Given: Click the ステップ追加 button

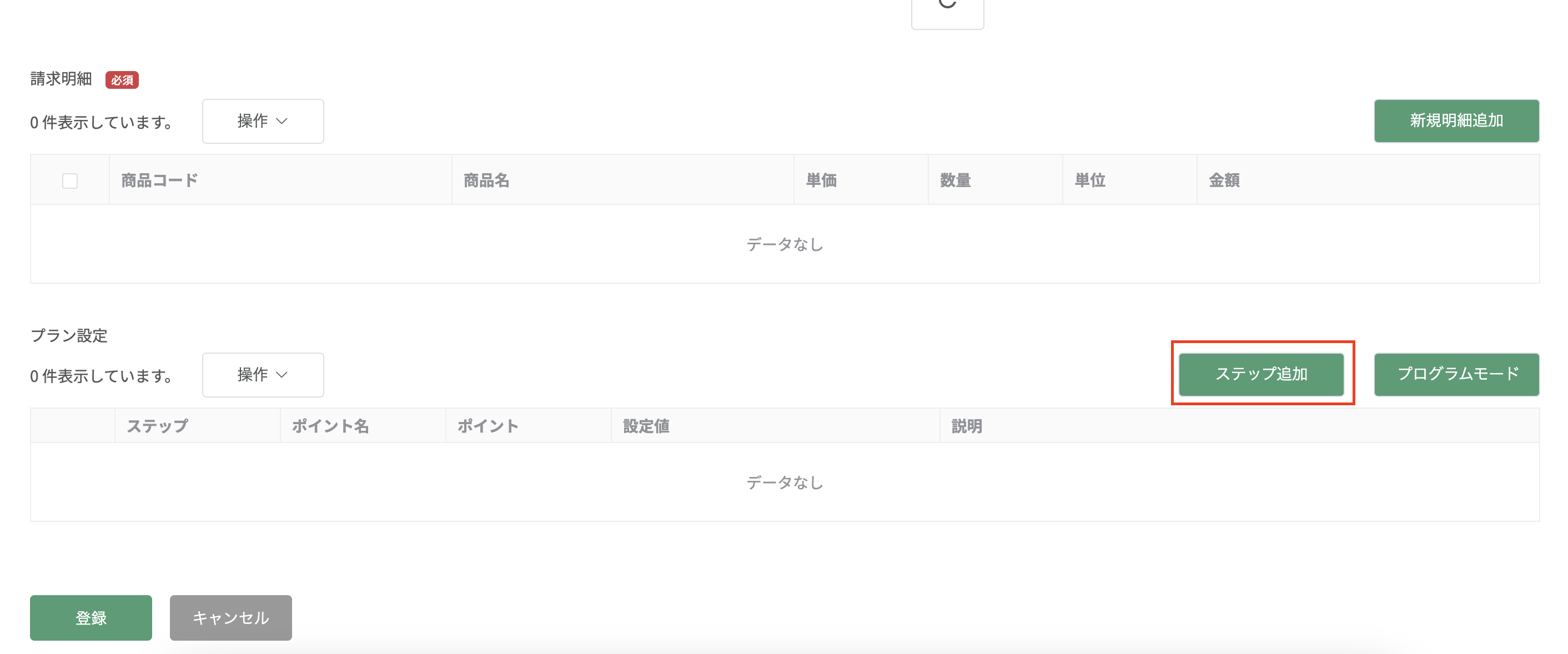Looking at the screenshot, I should coord(1261,374).
